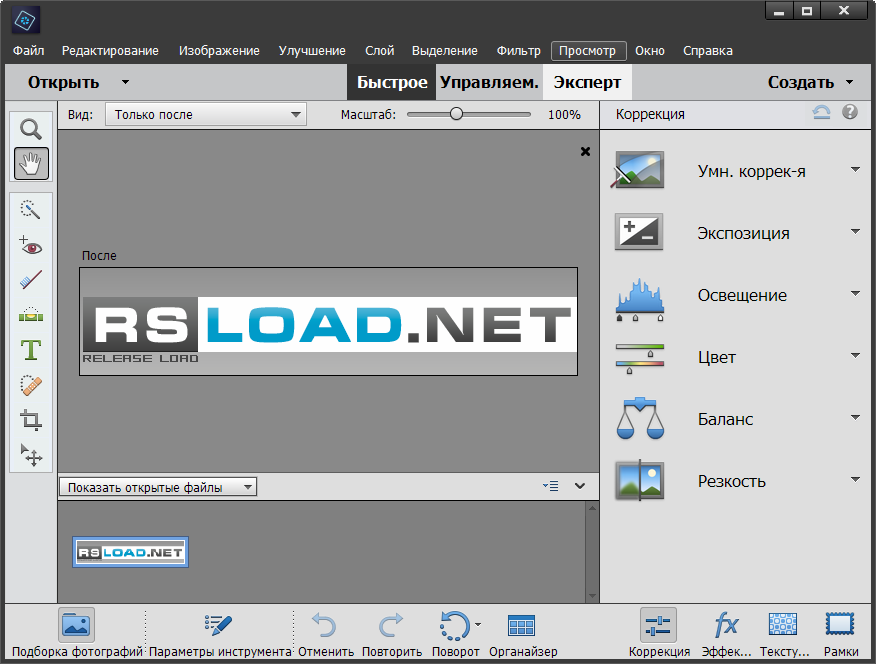Open the Справка menu
The width and height of the screenshot is (876, 664).
(x=707, y=51)
